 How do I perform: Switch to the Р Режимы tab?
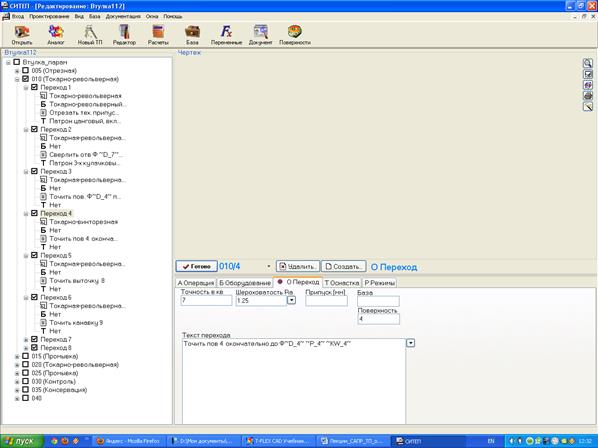coord(379,283)
